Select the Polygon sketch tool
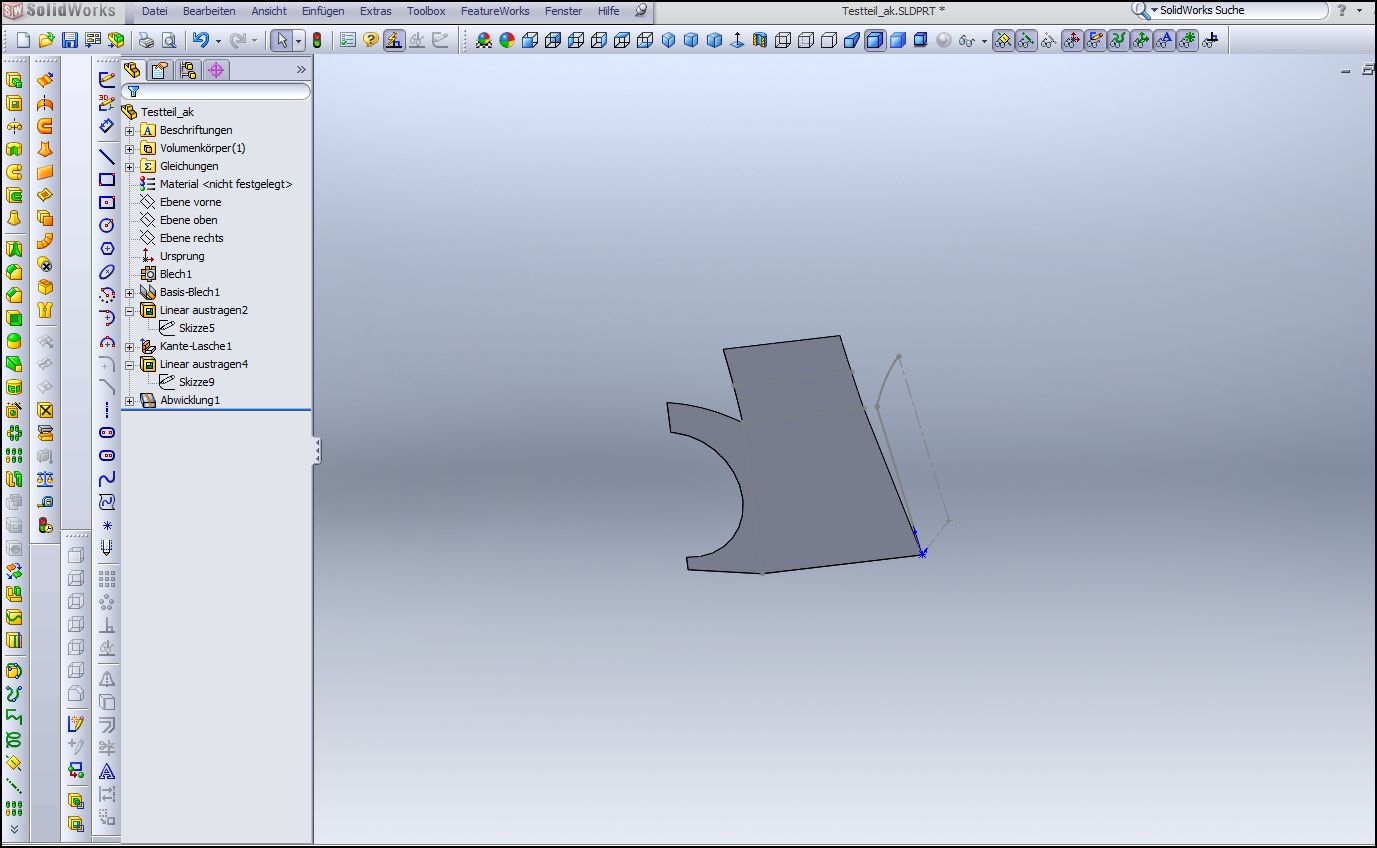Screen dimensions: 1377x848 click(107, 249)
